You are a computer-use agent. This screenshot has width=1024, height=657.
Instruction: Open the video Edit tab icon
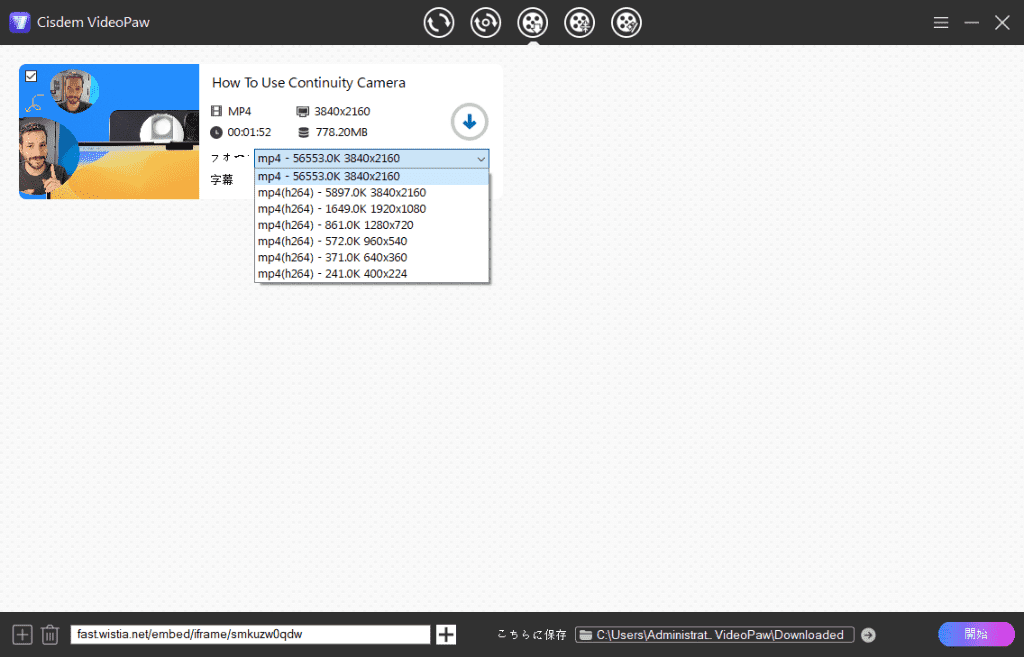pyautogui.click(x=627, y=22)
